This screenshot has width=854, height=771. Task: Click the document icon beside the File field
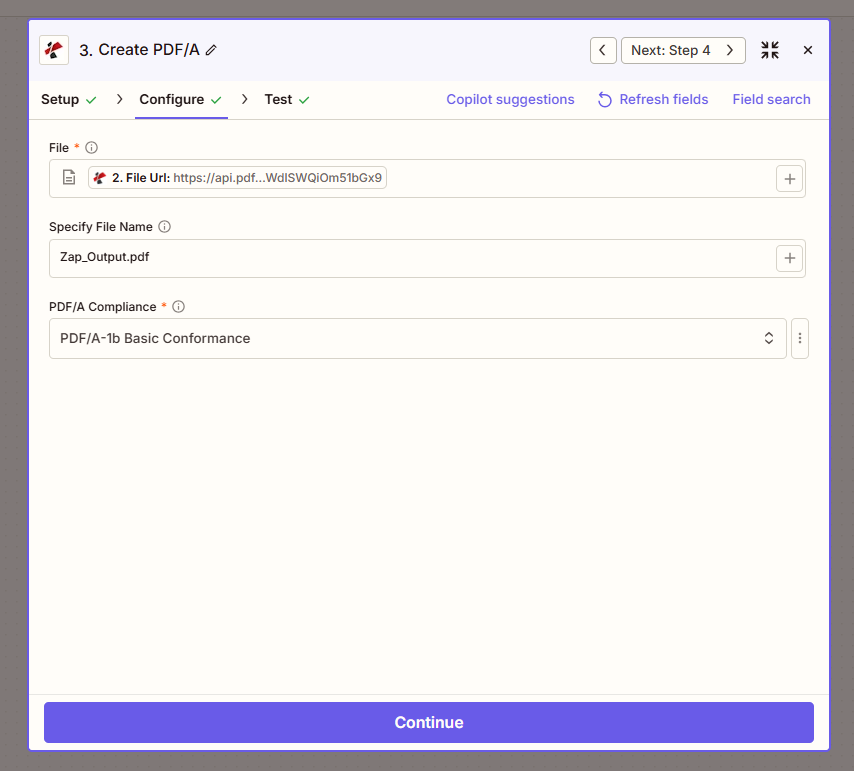tap(67, 178)
